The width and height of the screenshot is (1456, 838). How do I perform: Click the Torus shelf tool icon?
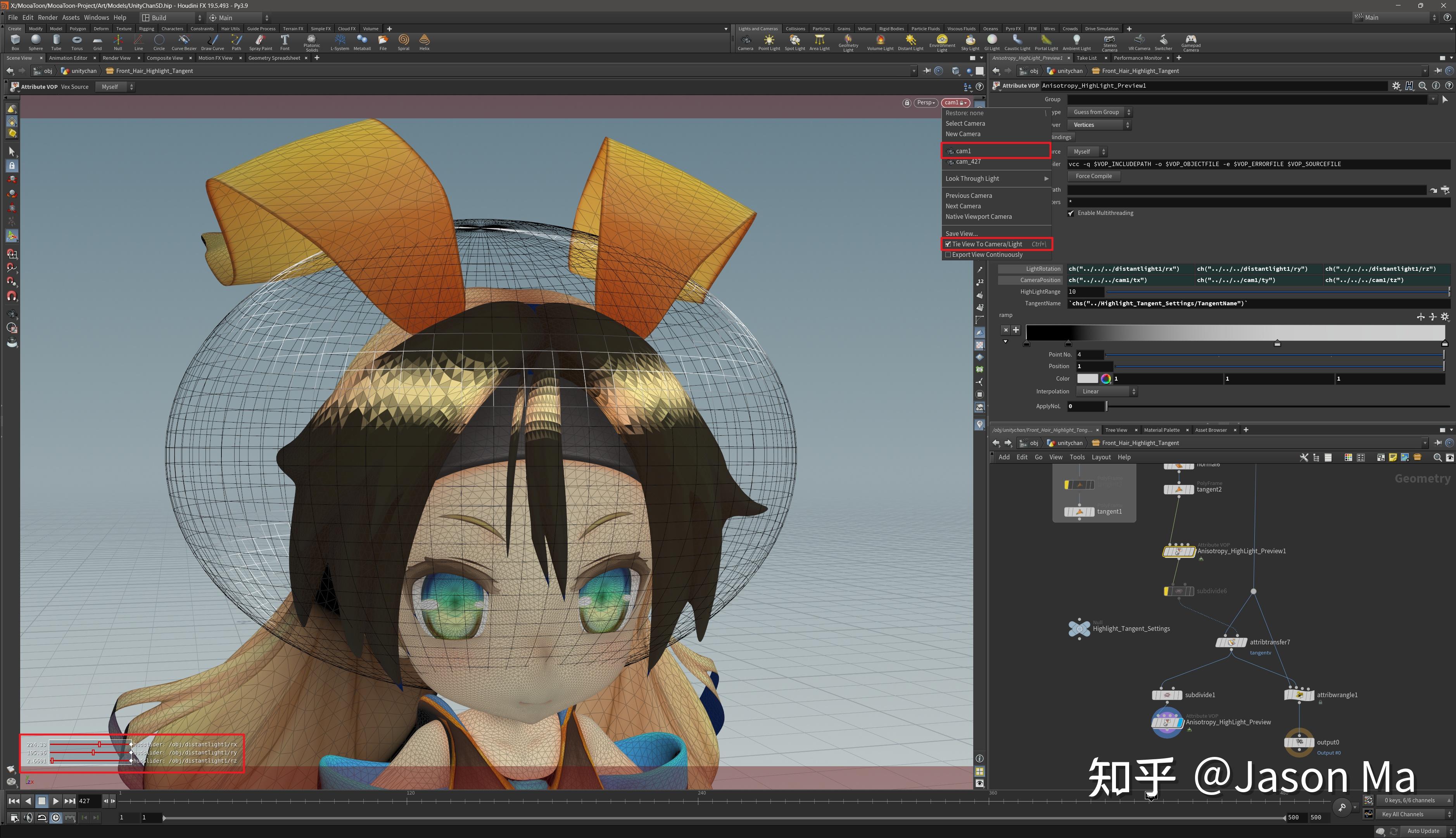[76, 40]
